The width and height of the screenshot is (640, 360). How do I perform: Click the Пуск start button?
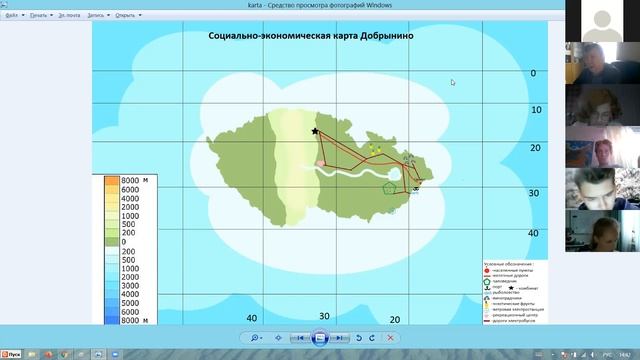point(11,354)
